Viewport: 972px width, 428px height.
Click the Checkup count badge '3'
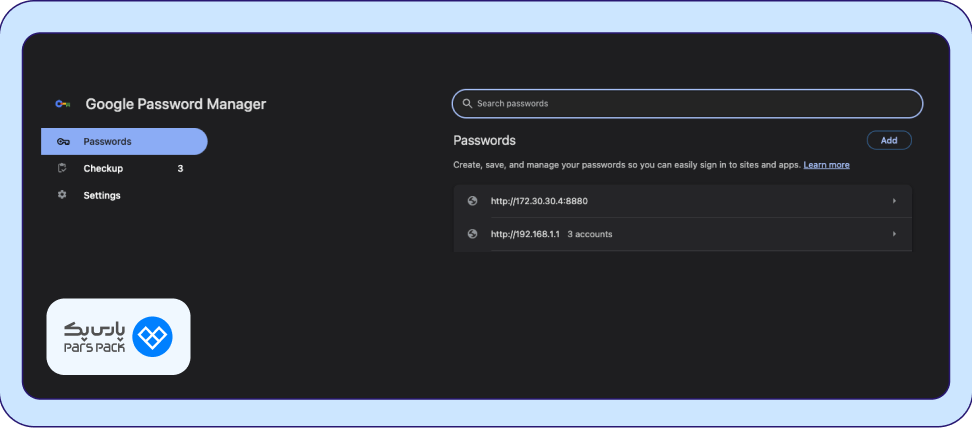click(180, 168)
